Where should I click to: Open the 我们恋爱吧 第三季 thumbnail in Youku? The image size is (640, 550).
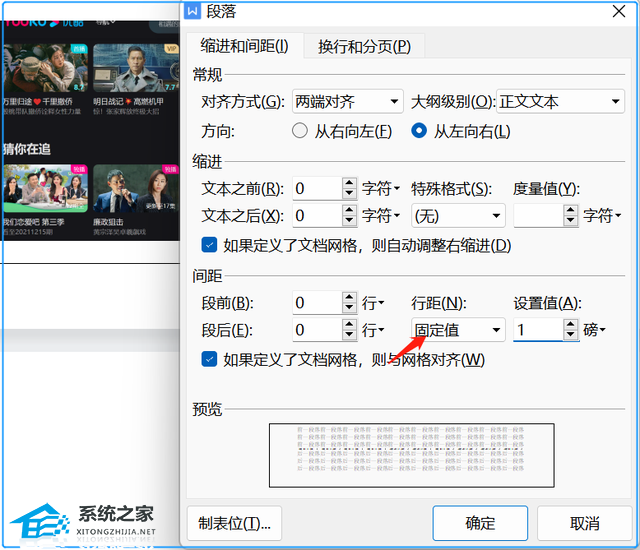coord(45,189)
